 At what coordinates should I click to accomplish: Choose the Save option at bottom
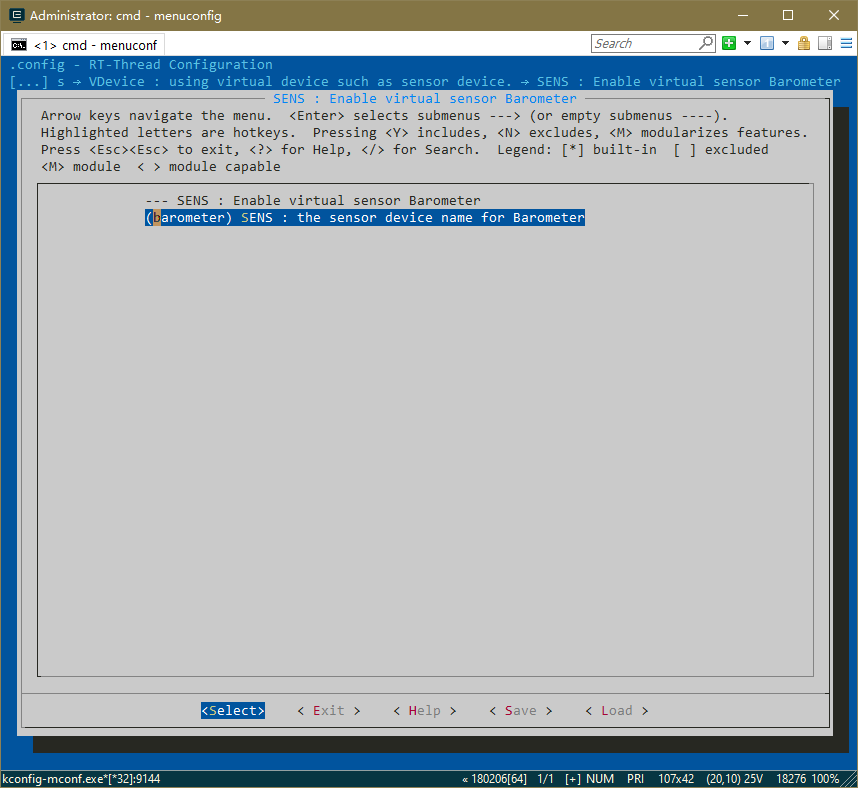point(520,710)
